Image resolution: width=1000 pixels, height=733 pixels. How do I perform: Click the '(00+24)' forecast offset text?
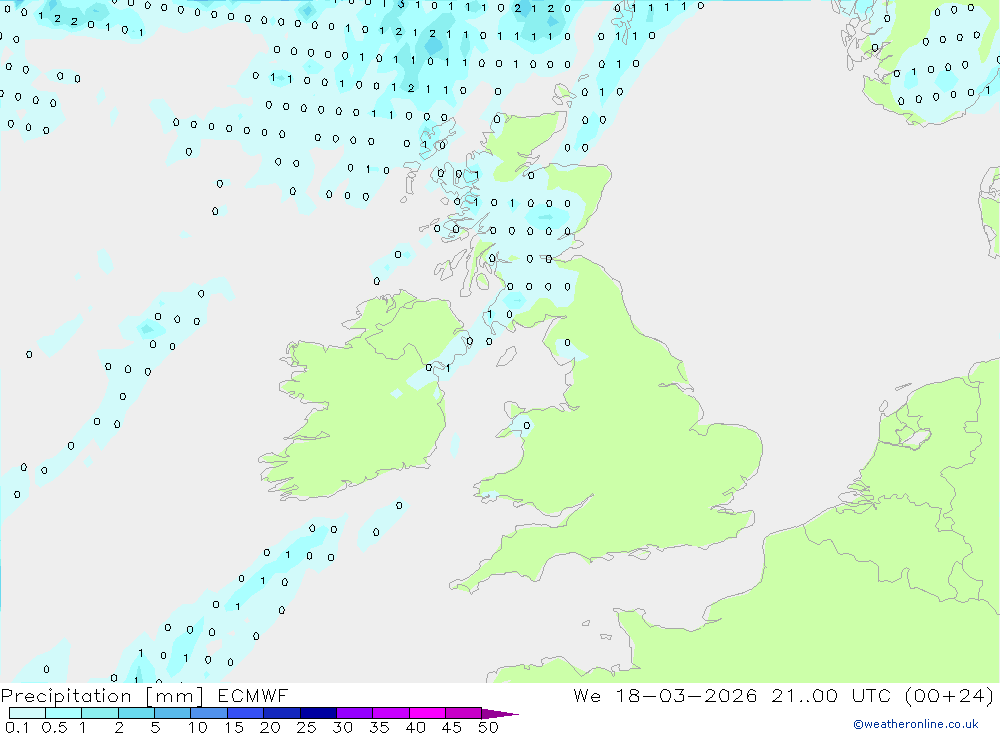[x=949, y=695]
